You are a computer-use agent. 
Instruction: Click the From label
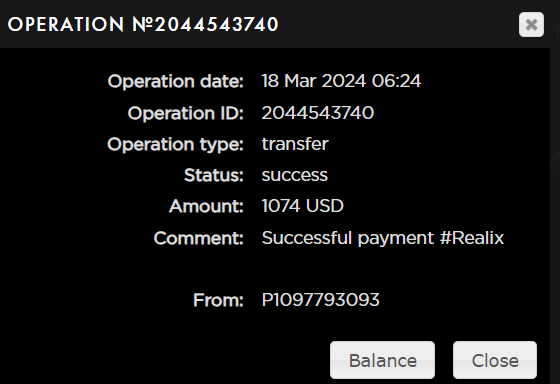tap(218, 300)
